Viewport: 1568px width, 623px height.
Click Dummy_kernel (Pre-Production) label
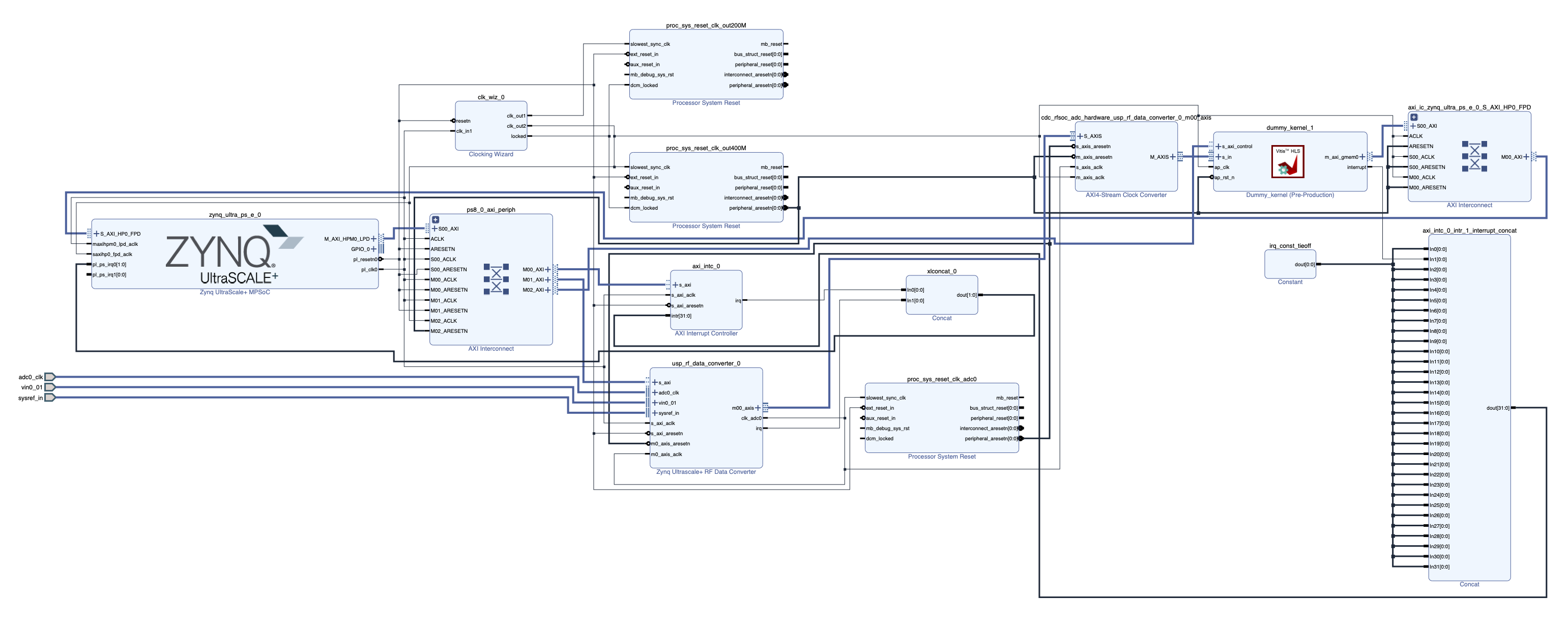[x=1289, y=195]
